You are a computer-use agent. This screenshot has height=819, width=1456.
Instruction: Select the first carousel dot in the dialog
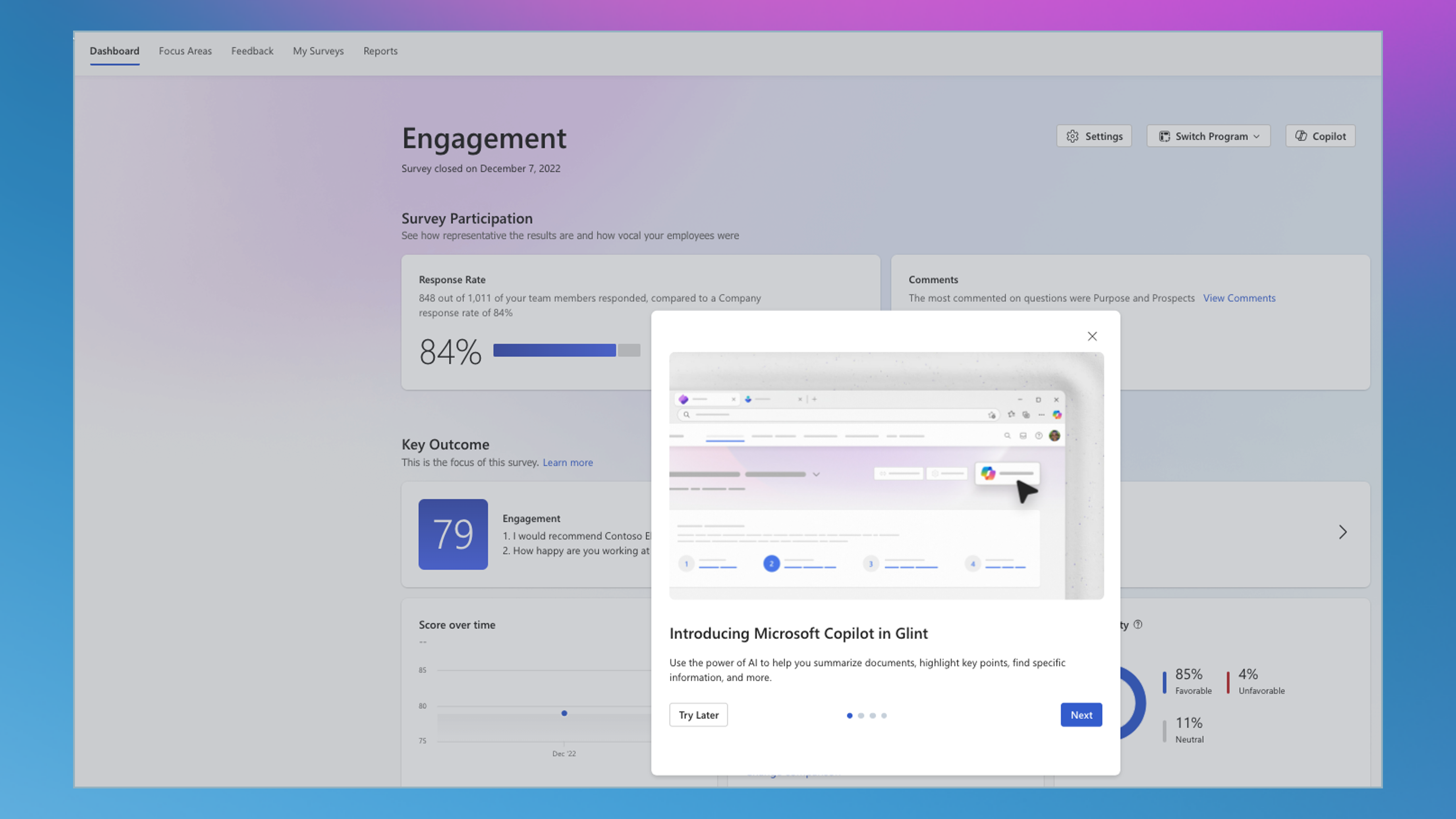pos(850,716)
